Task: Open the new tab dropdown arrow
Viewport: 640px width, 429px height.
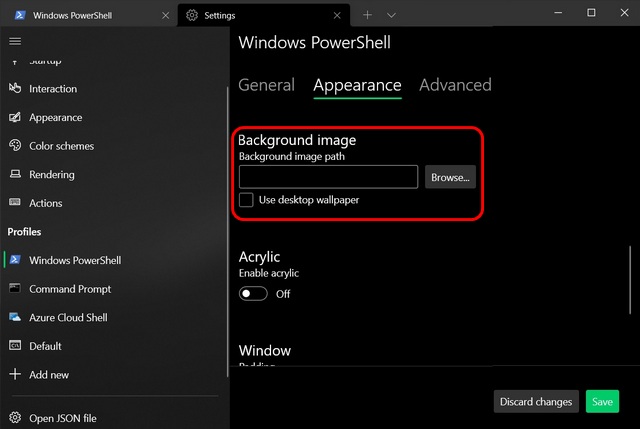Action: tap(391, 15)
